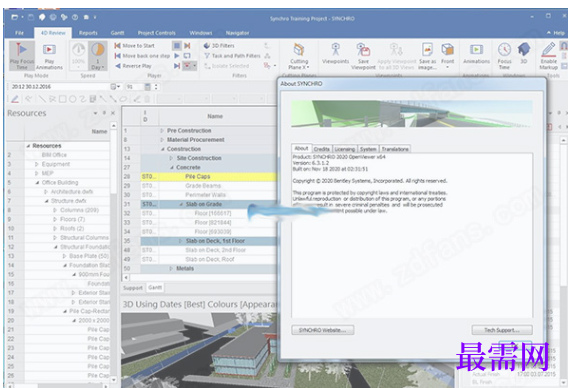Open Translations tab in About dialog
This screenshot has width=568, height=388.
click(x=395, y=149)
